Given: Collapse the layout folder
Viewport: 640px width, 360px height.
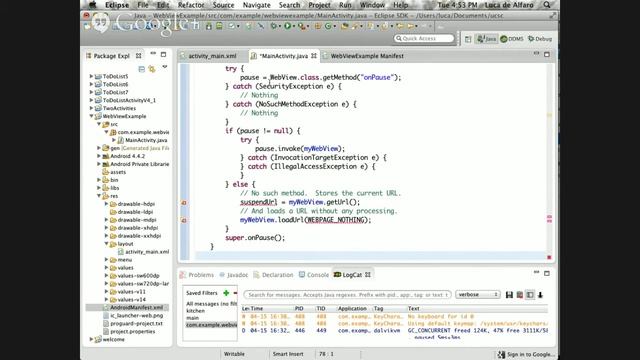Looking at the screenshot, I should tap(107, 244).
